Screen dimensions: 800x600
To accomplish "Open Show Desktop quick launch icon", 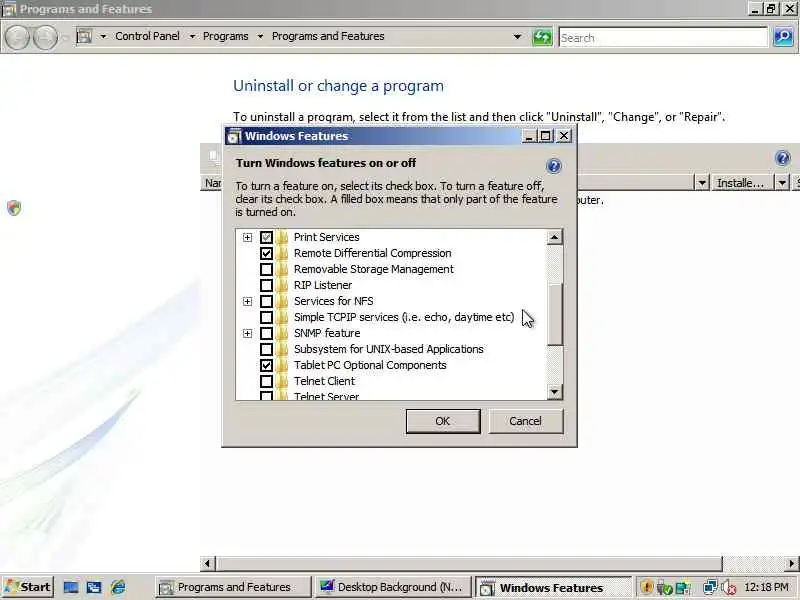I will [71, 587].
